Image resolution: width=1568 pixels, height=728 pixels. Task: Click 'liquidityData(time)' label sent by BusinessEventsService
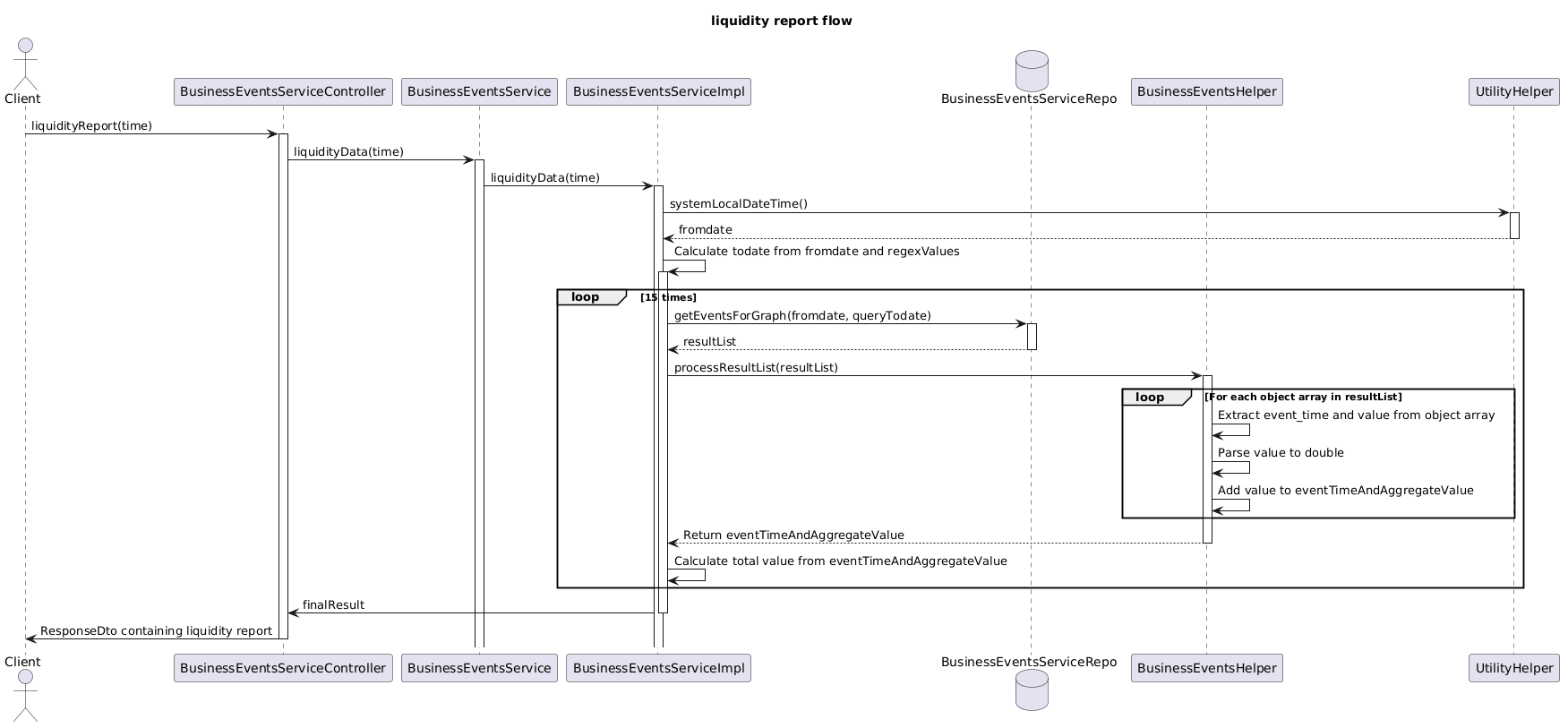(545, 178)
